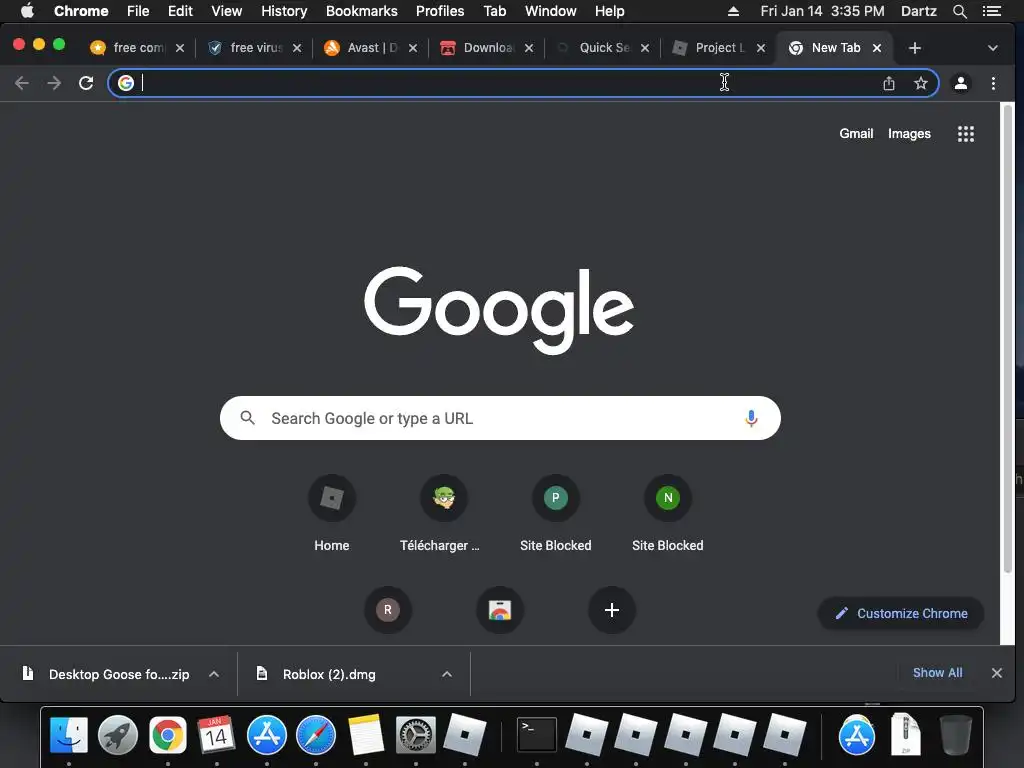Image resolution: width=1024 pixels, height=768 pixels.
Task: Open Calendar from the dock
Action: (216, 735)
